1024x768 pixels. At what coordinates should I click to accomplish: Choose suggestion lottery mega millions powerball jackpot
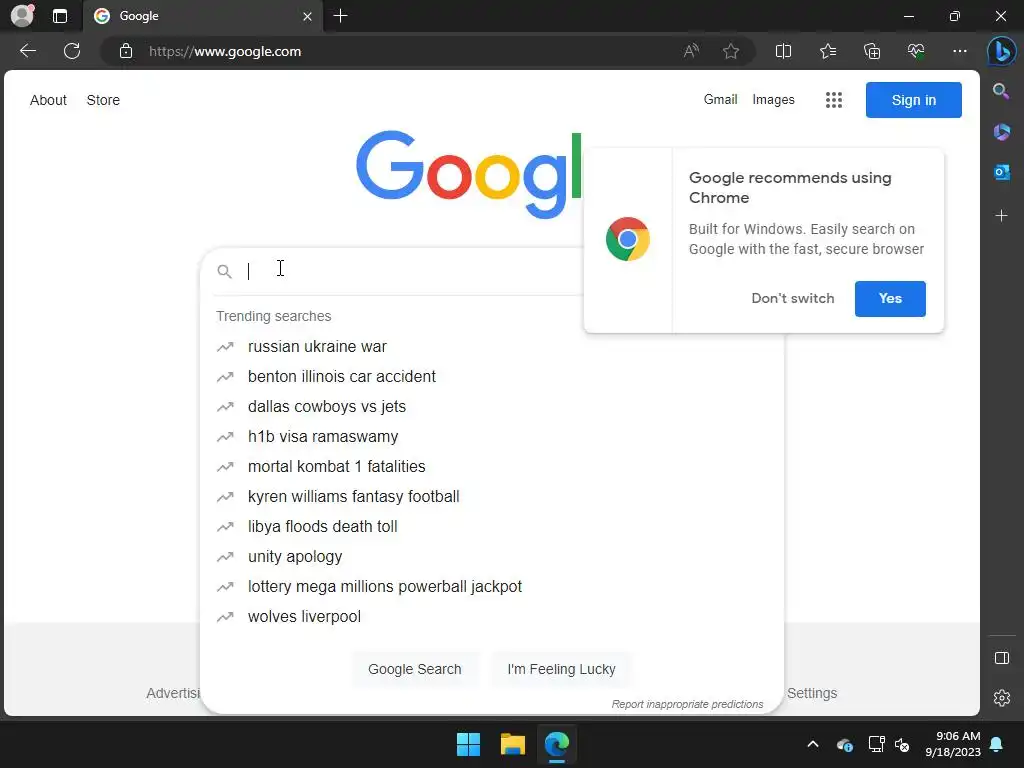pos(492,587)
